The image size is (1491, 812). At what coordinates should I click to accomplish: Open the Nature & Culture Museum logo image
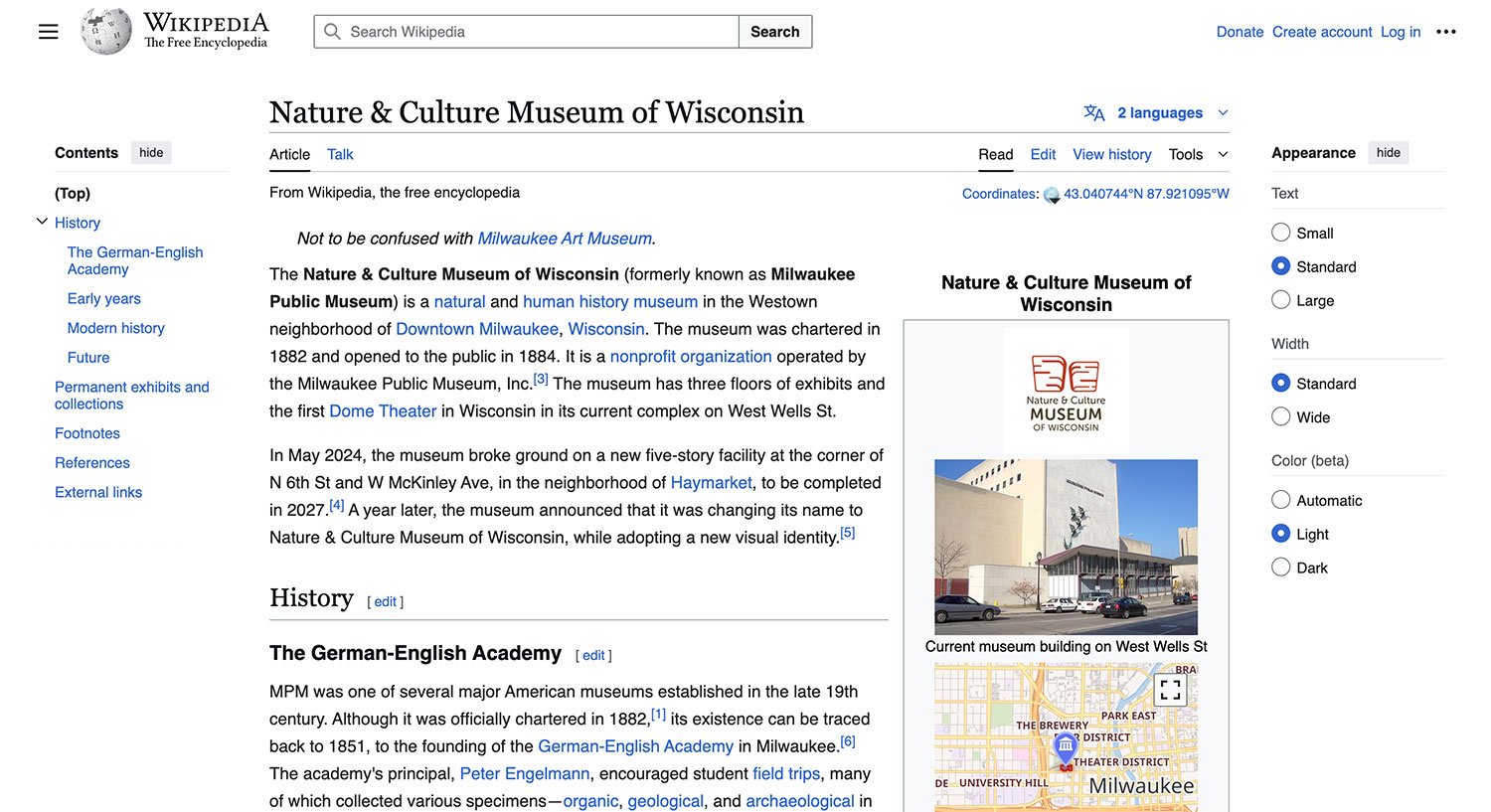[x=1066, y=393]
